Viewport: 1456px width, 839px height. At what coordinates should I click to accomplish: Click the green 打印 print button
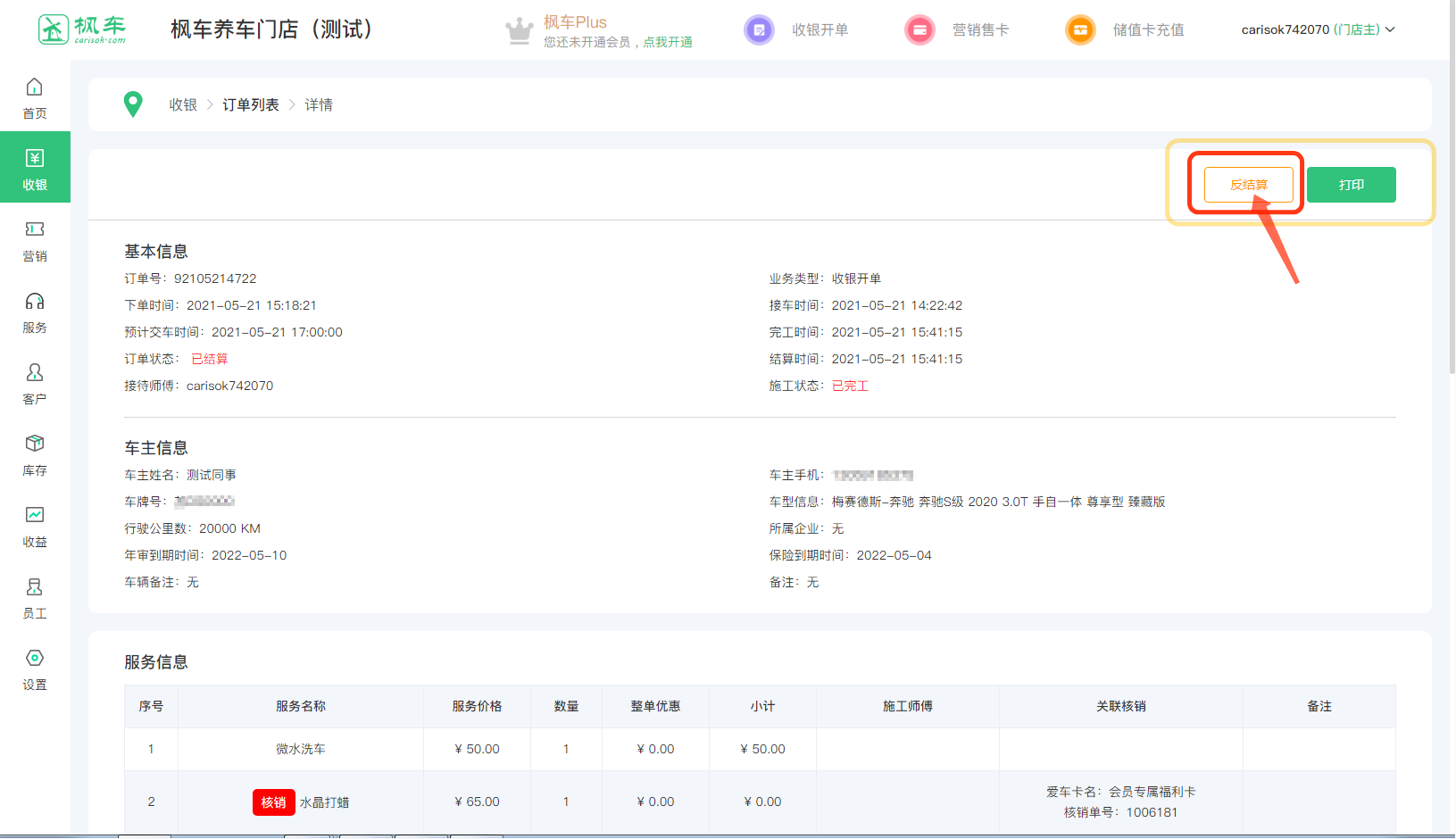pos(1351,185)
